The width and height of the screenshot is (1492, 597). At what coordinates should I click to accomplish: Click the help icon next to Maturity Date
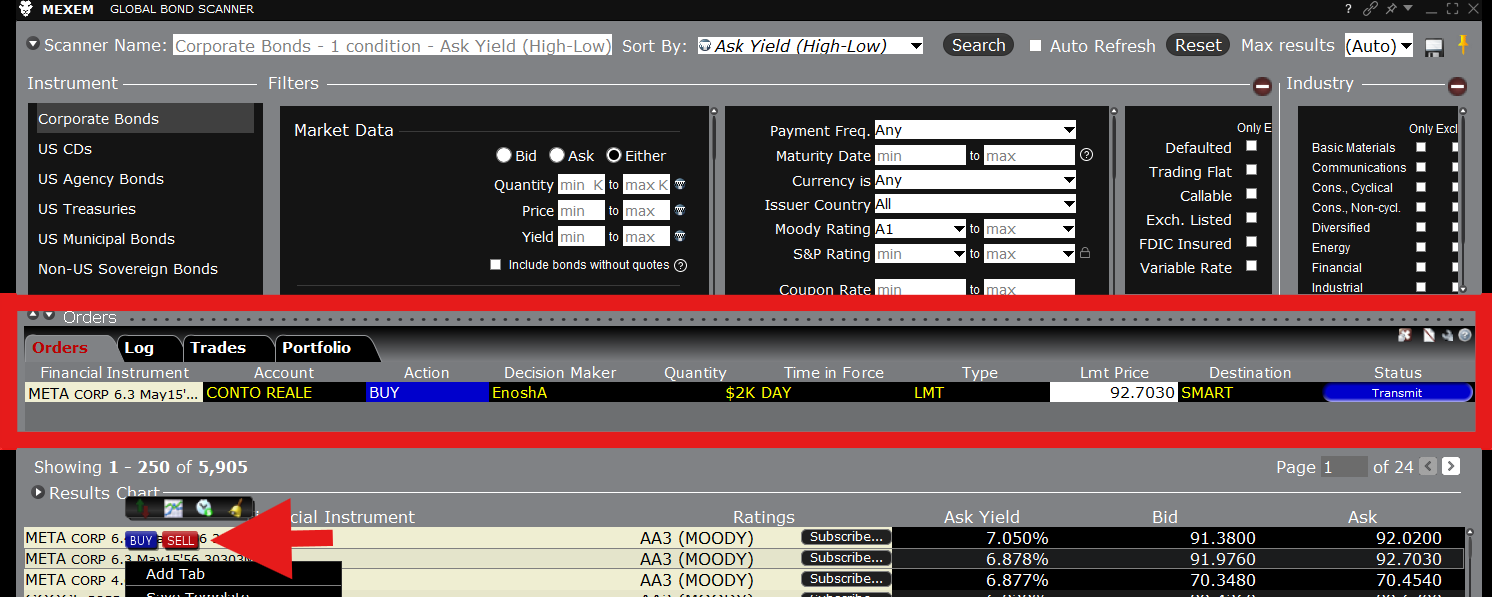1086,155
